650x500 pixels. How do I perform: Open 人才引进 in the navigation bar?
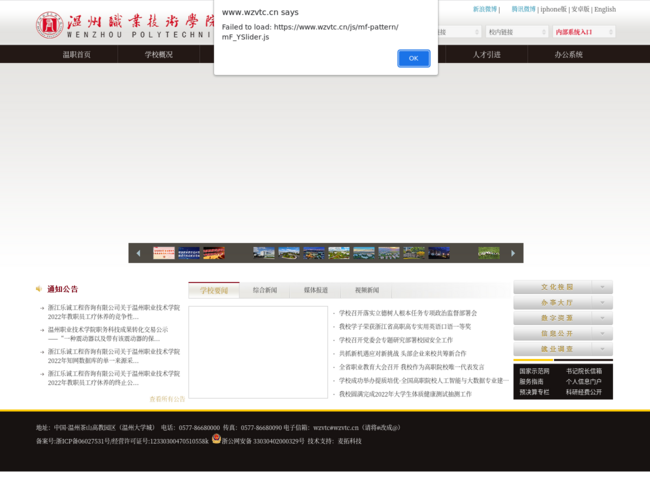pyautogui.click(x=487, y=55)
